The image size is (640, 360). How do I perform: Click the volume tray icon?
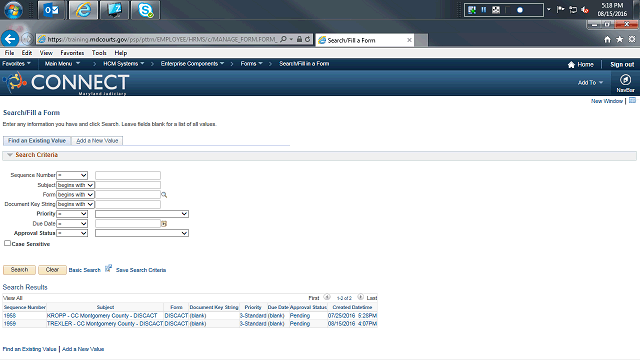point(585,9)
